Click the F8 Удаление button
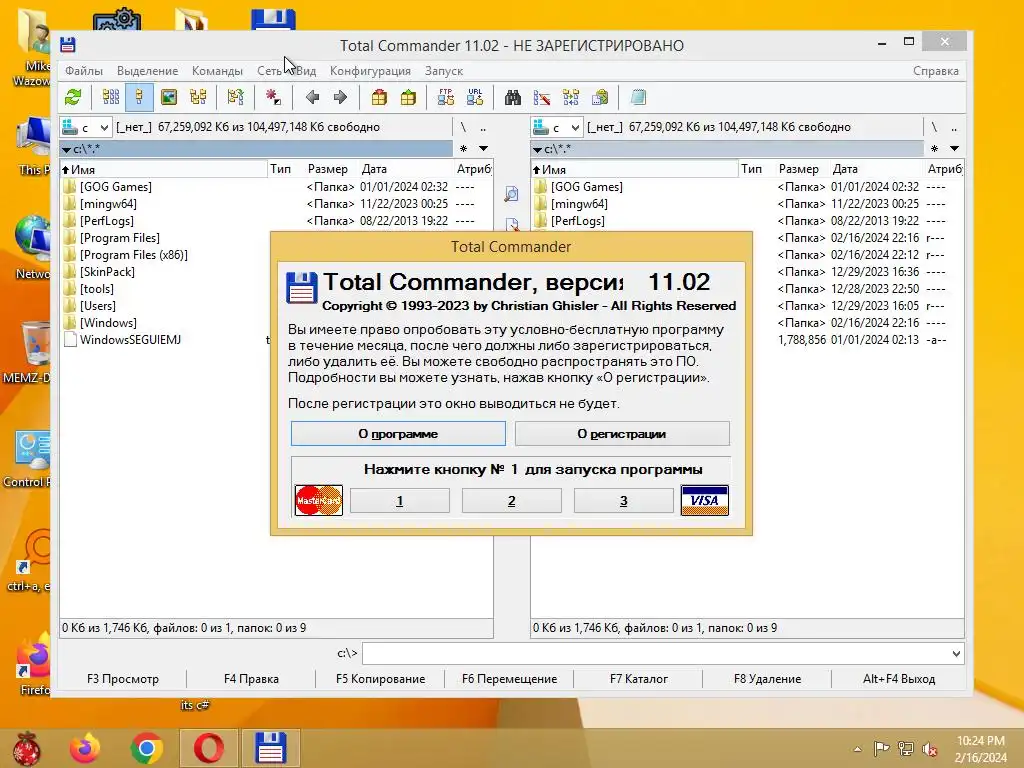The width and height of the screenshot is (1024, 768). pyautogui.click(x=767, y=679)
